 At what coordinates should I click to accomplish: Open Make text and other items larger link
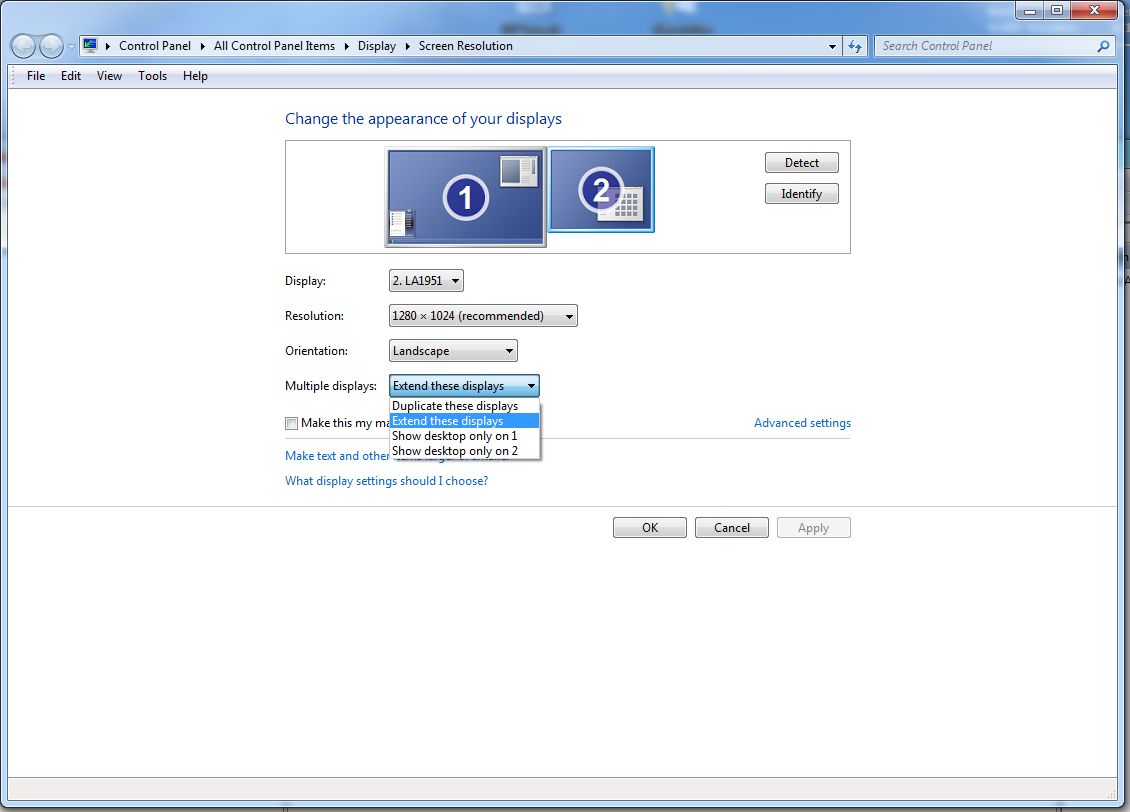coord(337,455)
